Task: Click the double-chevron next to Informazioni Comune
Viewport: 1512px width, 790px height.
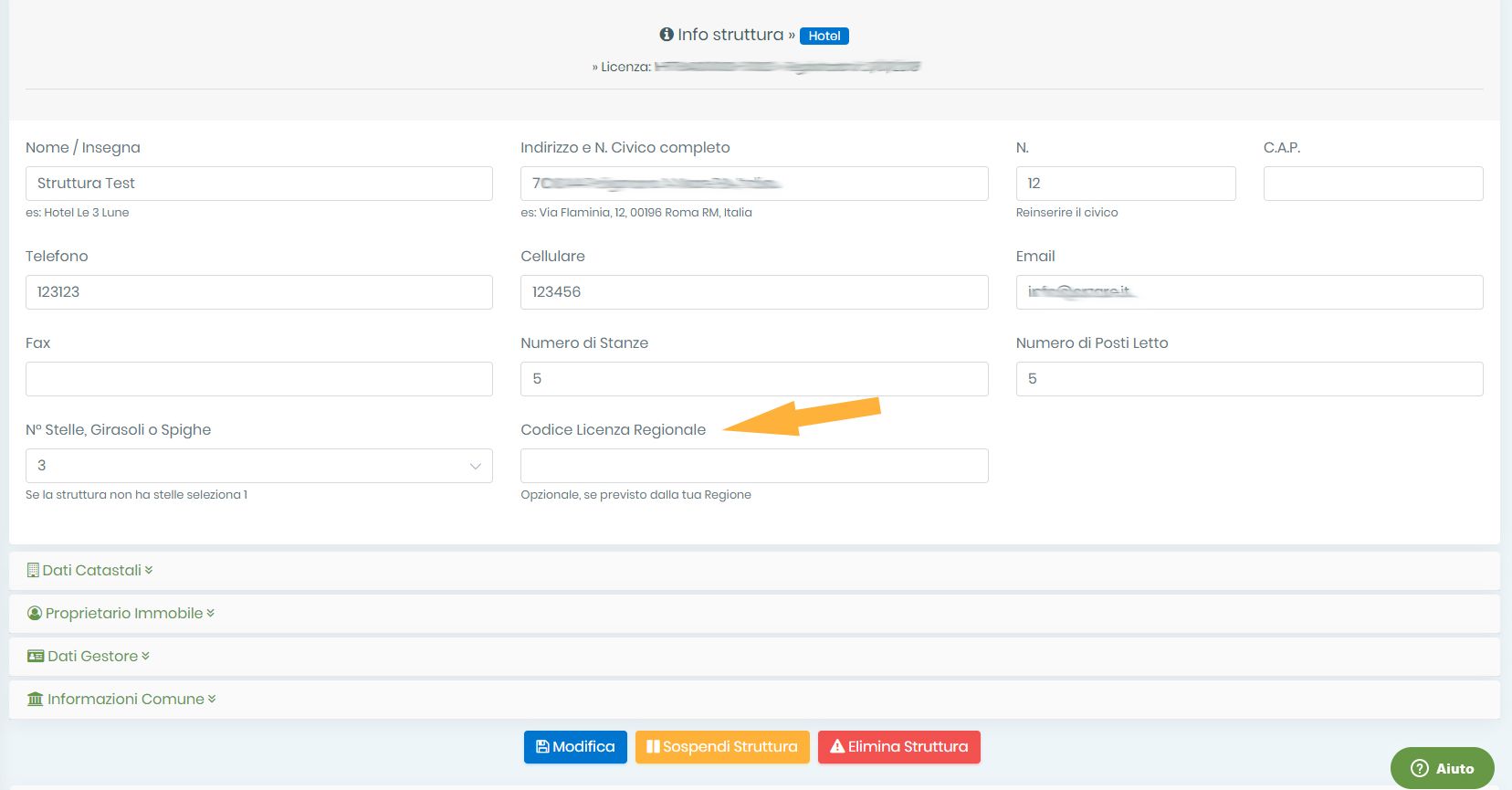Action: point(212,699)
